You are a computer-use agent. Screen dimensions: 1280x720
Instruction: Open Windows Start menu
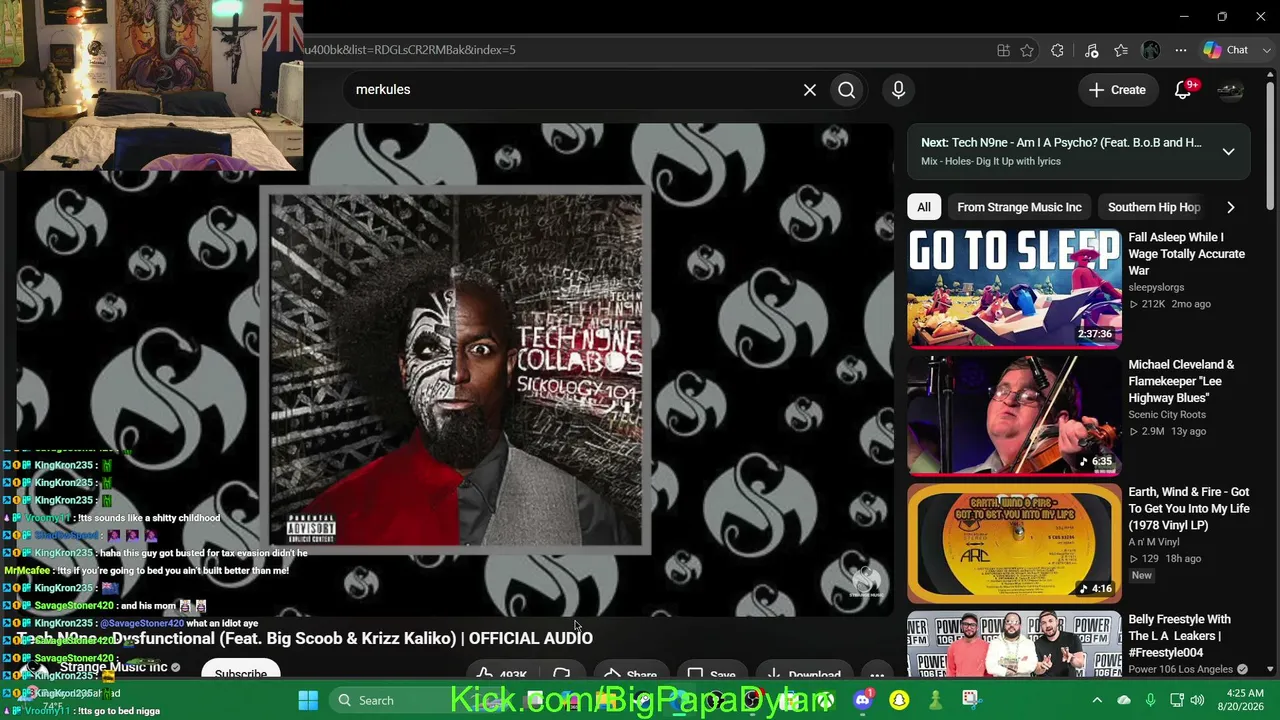click(308, 700)
